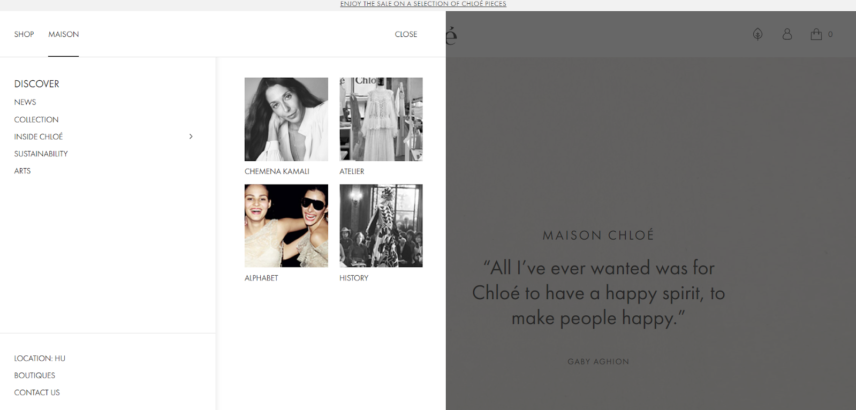Click the Discover heading
Screen dimensions: 856x410
(37, 84)
